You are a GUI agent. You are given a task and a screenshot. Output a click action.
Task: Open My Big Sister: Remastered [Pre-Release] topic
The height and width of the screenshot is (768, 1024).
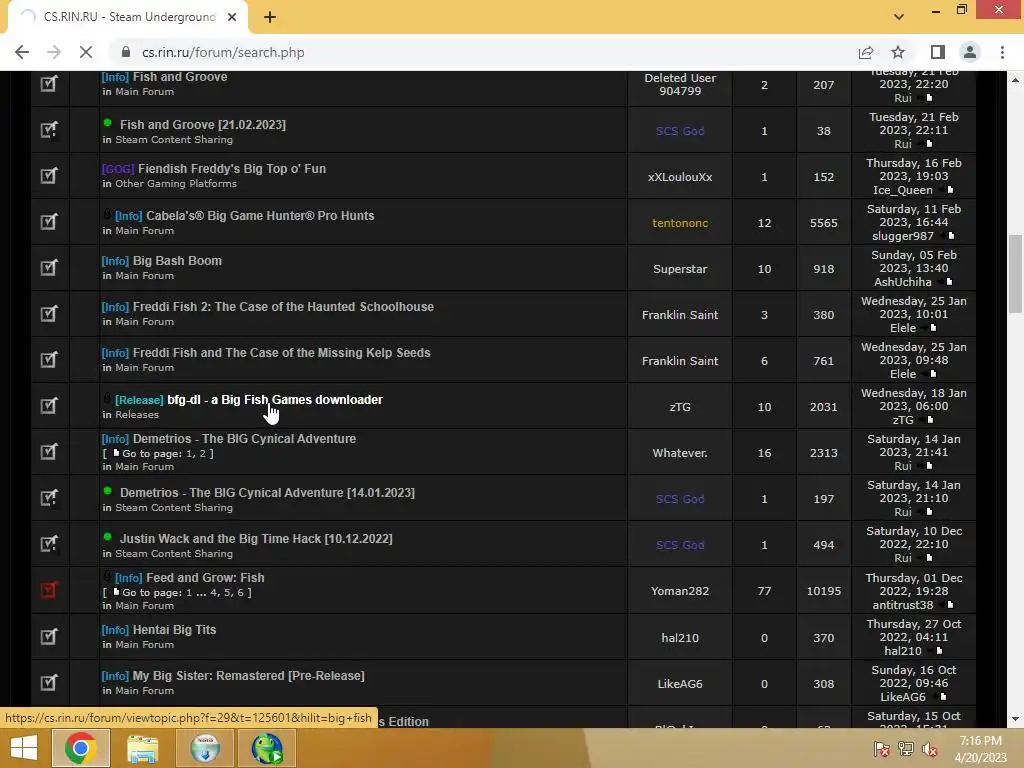point(248,676)
